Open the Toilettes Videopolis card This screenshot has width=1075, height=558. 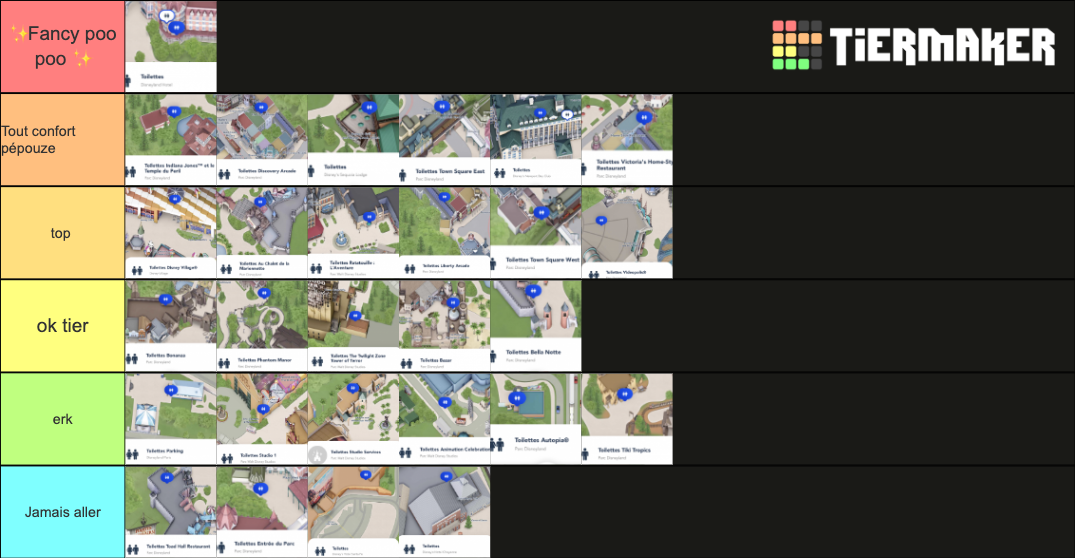[627, 233]
